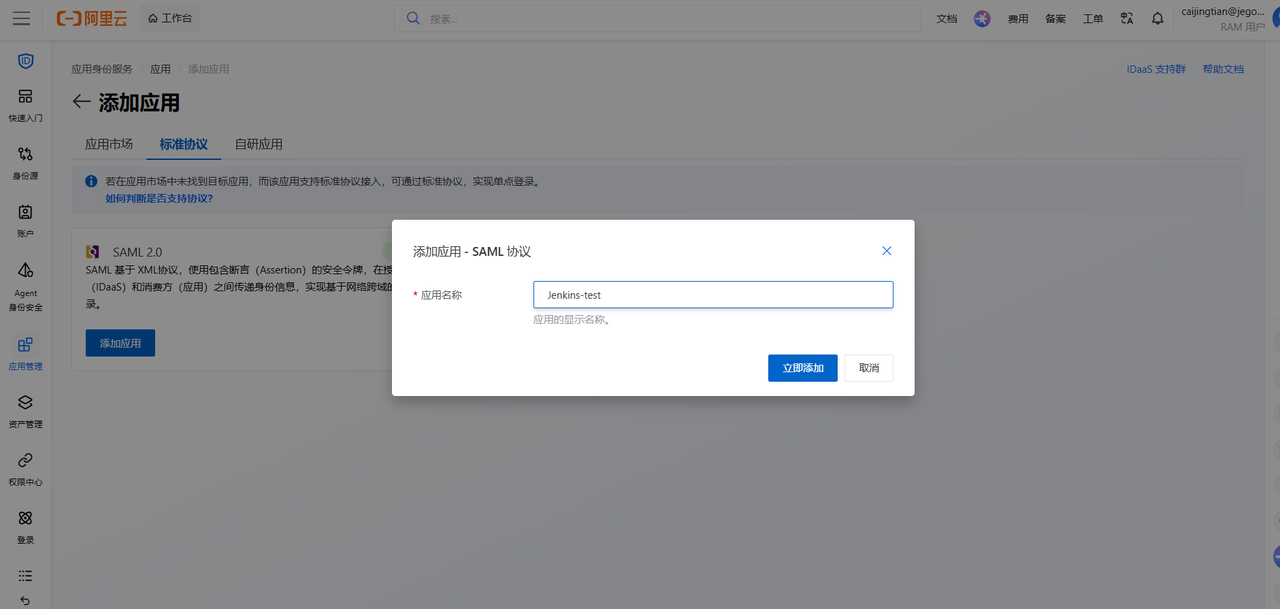Cancel the dialog with 取消

(x=869, y=368)
